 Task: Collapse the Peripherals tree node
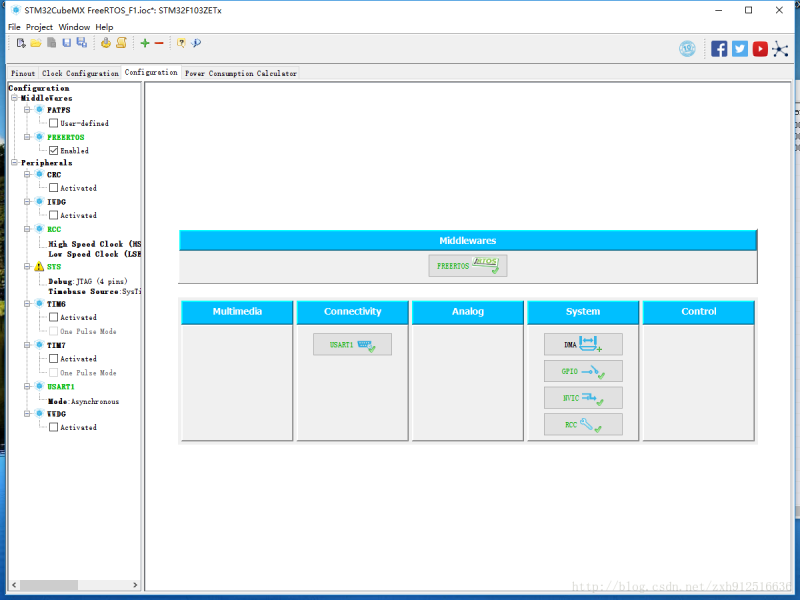click(15, 163)
